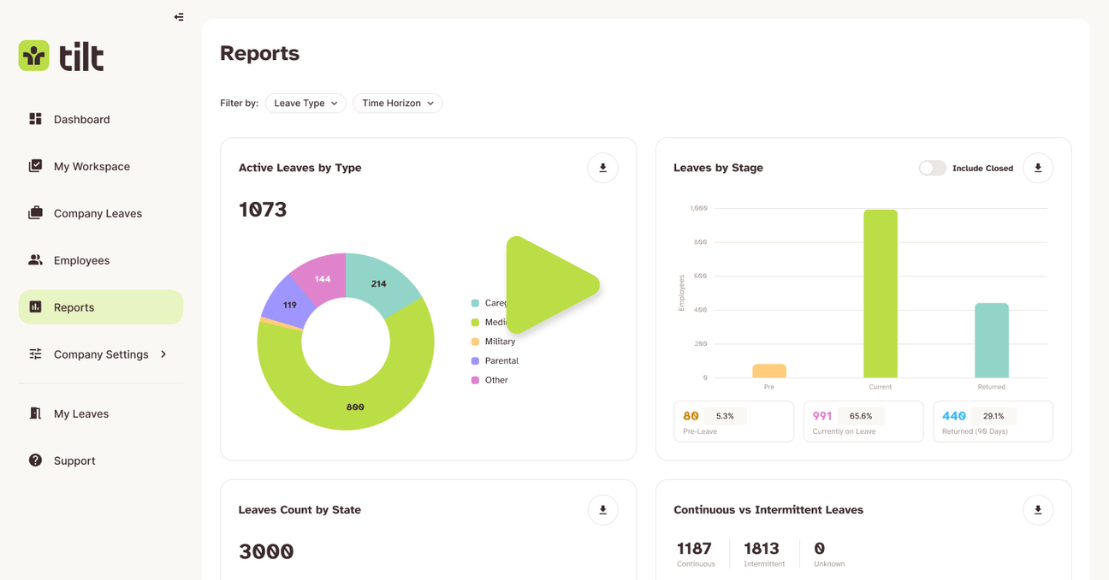The width and height of the screenshot is (1109, 580).
Task: Click the 1073 active leaves total
Action: tap(262, 209)
